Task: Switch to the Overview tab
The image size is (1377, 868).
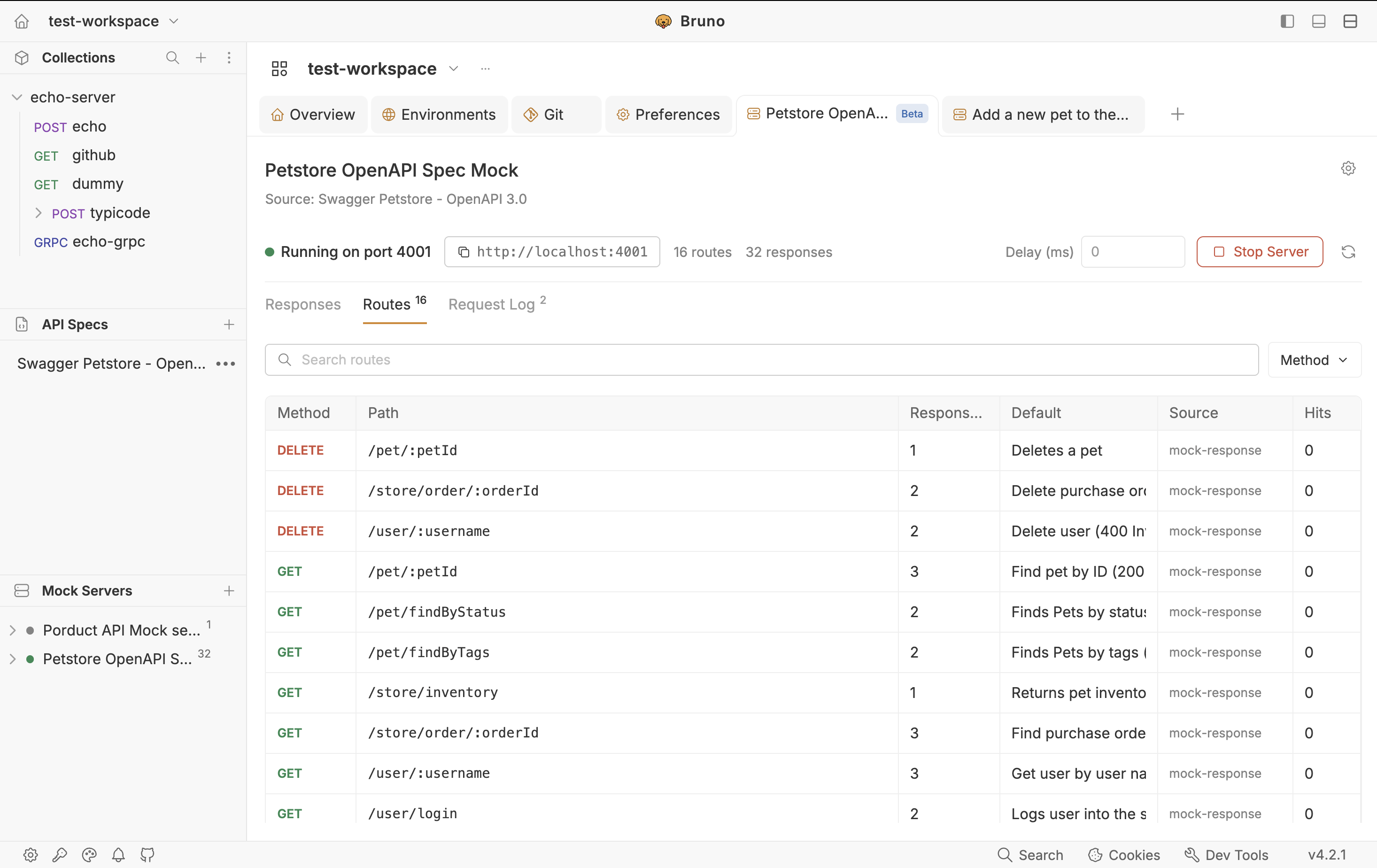Action: pos(313,114)
